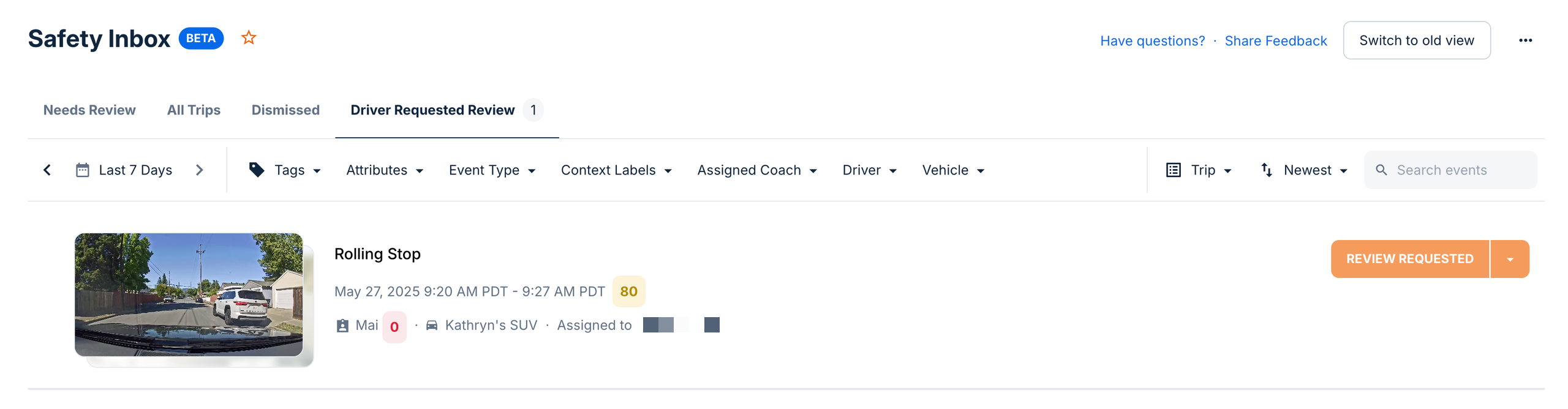
Task: Click the calendar icon for Last 7 Days
Action: [83, 170]
